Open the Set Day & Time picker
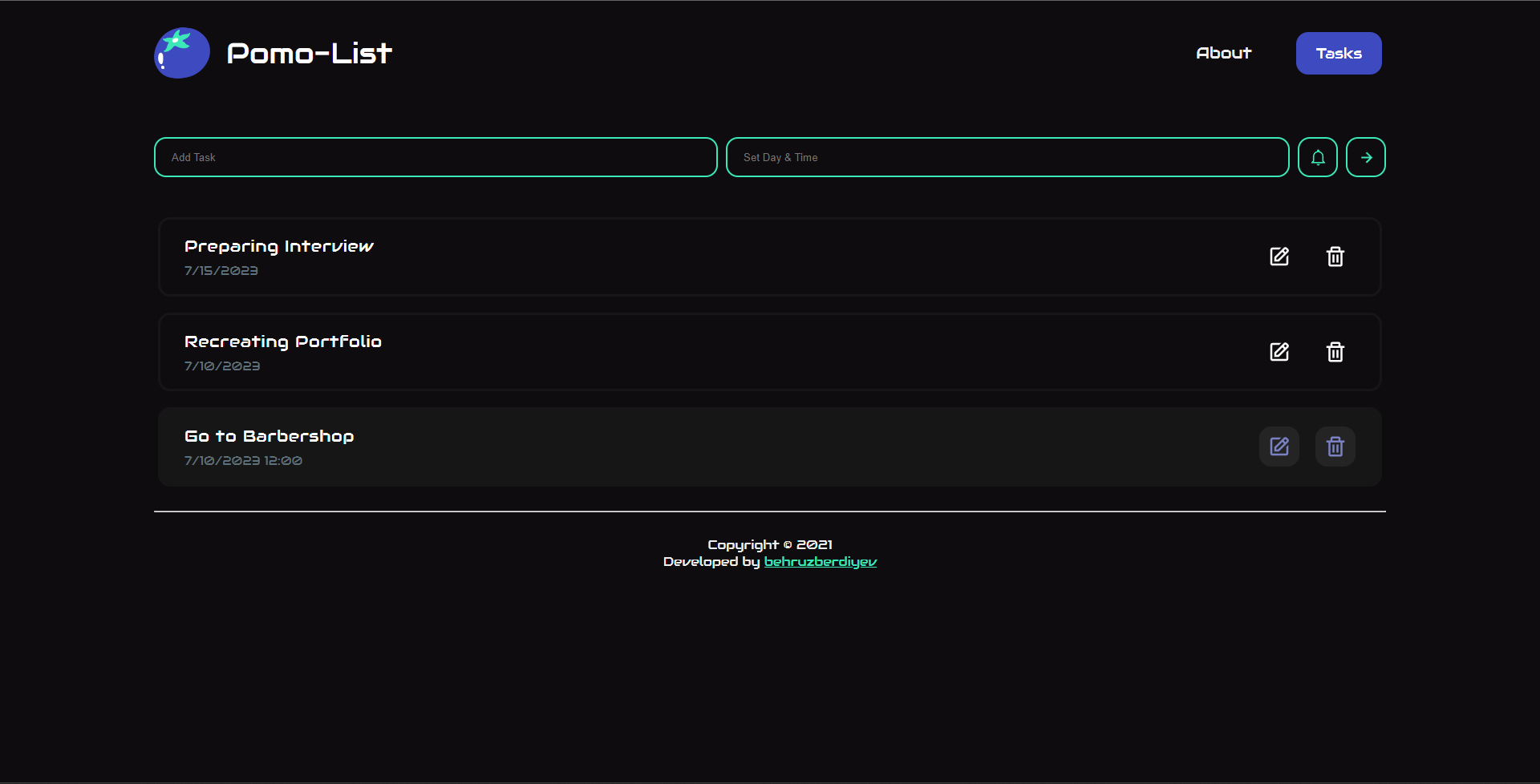Image resolution: width=1540 pixels, height=784 pixels. coord(1007,157)
